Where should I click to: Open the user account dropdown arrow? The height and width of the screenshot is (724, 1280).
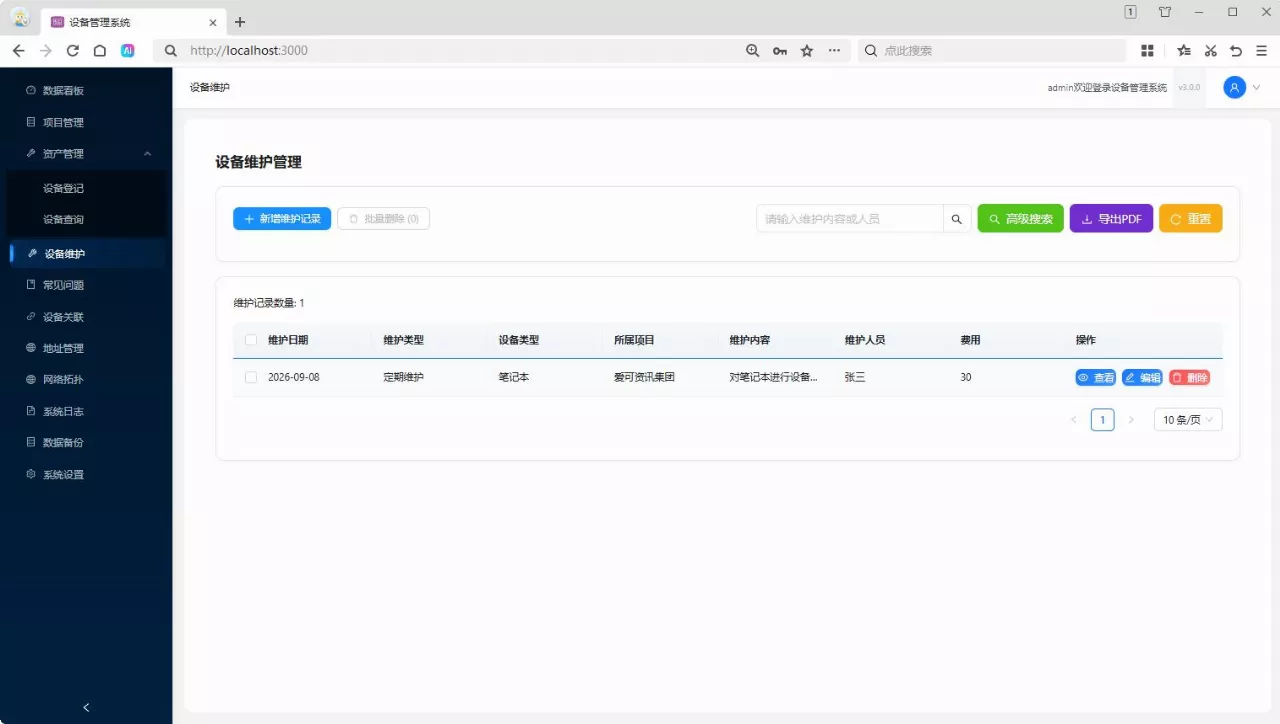[1257, 88]
